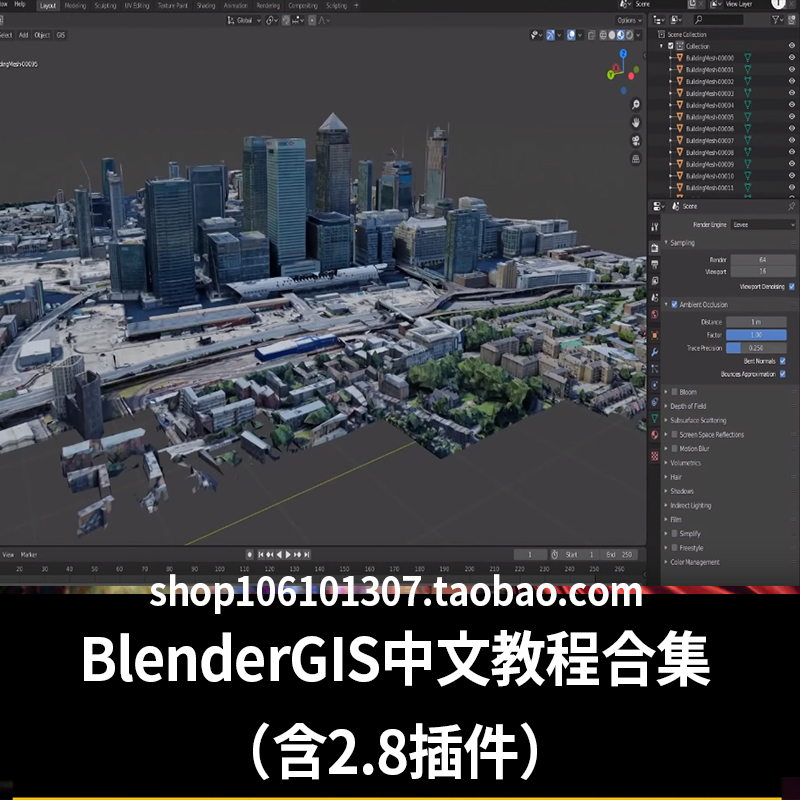Image resolution: width=800 pixels, height=800 pixels.
Task: Open the Object Constraints tab
Action: point(655,402)
